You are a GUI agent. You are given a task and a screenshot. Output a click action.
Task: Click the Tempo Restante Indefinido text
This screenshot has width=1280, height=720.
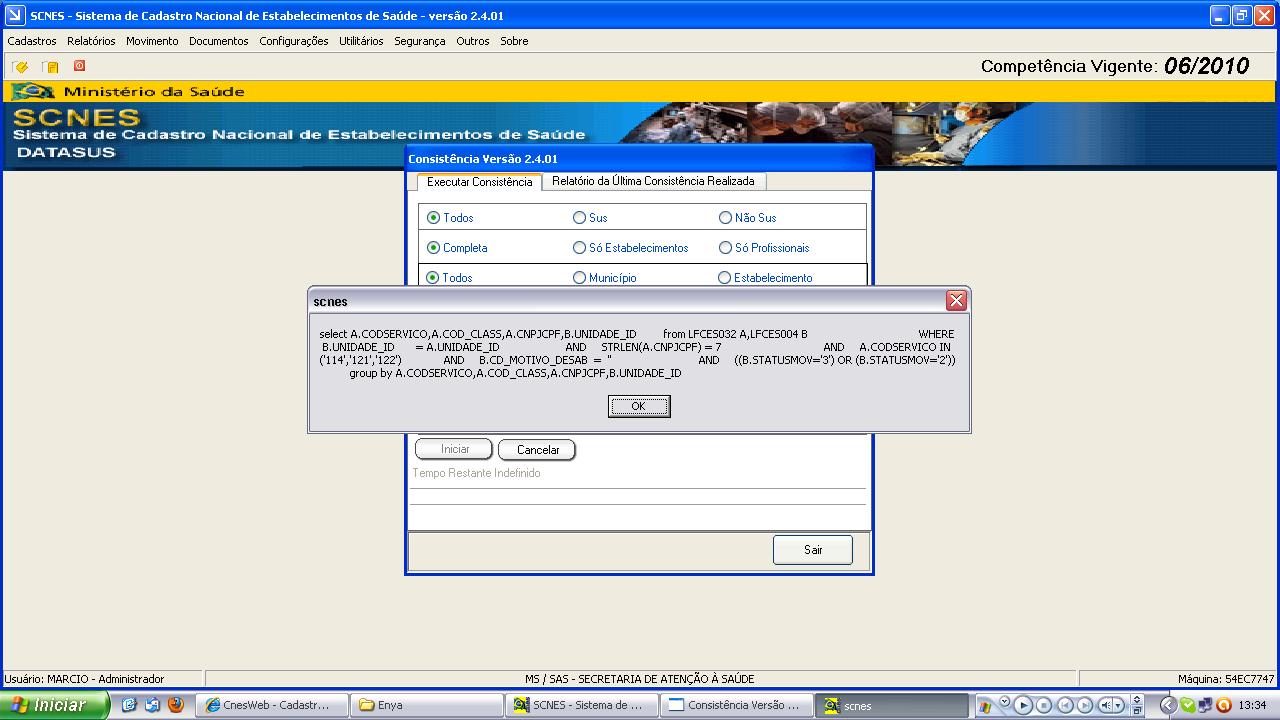click(476, 473)
